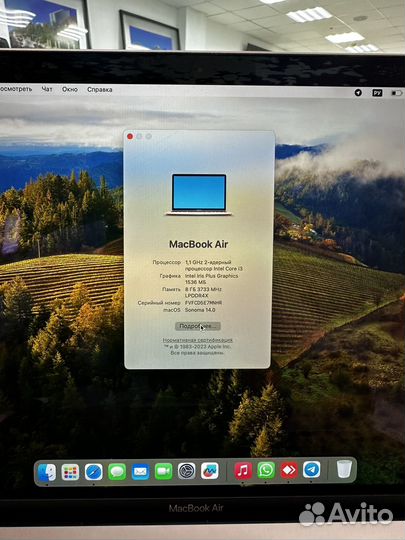405x540 pixels.
Task: Click the Подробнее button
Action: [198, 326]
